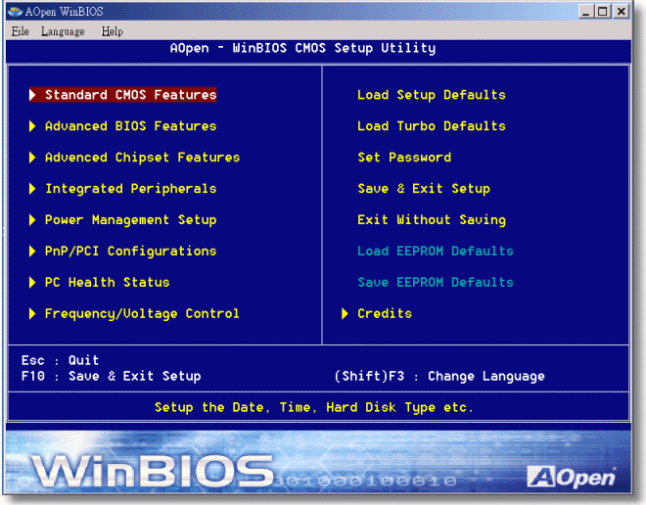This screenshot has height=505, width=646.
Task: Click the WinBIOS logo banner
Action: [x=153, y=470]
